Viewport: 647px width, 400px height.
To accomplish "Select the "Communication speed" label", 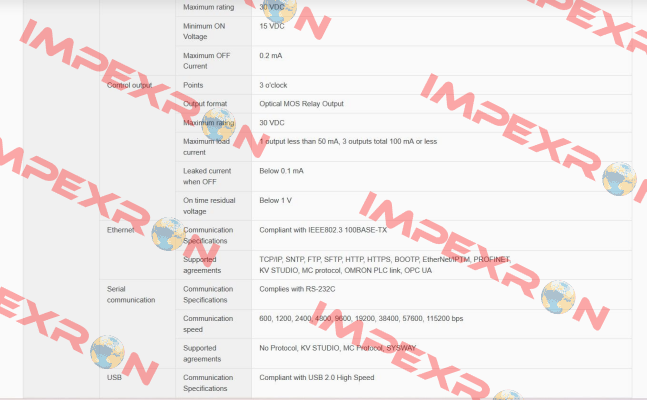I will pos(208,324).
